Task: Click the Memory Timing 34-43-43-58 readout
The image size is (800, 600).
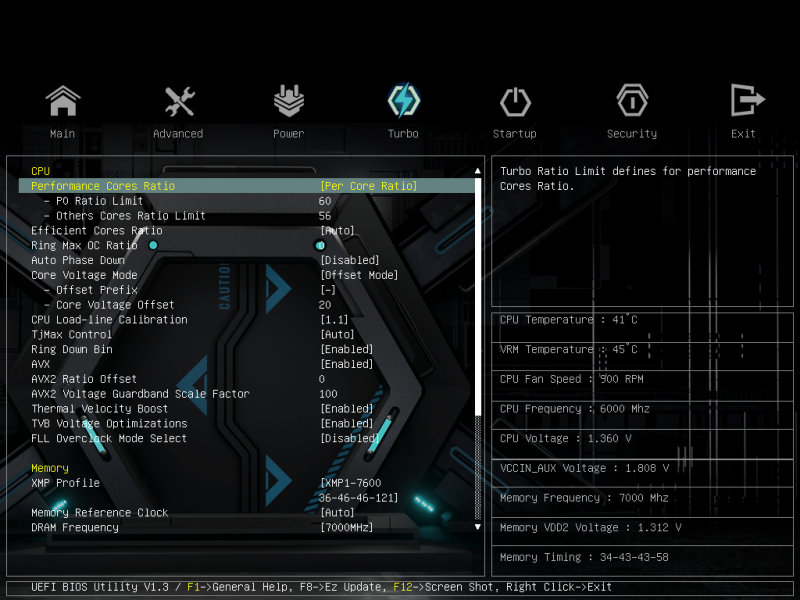Action: tap(584, 557)
